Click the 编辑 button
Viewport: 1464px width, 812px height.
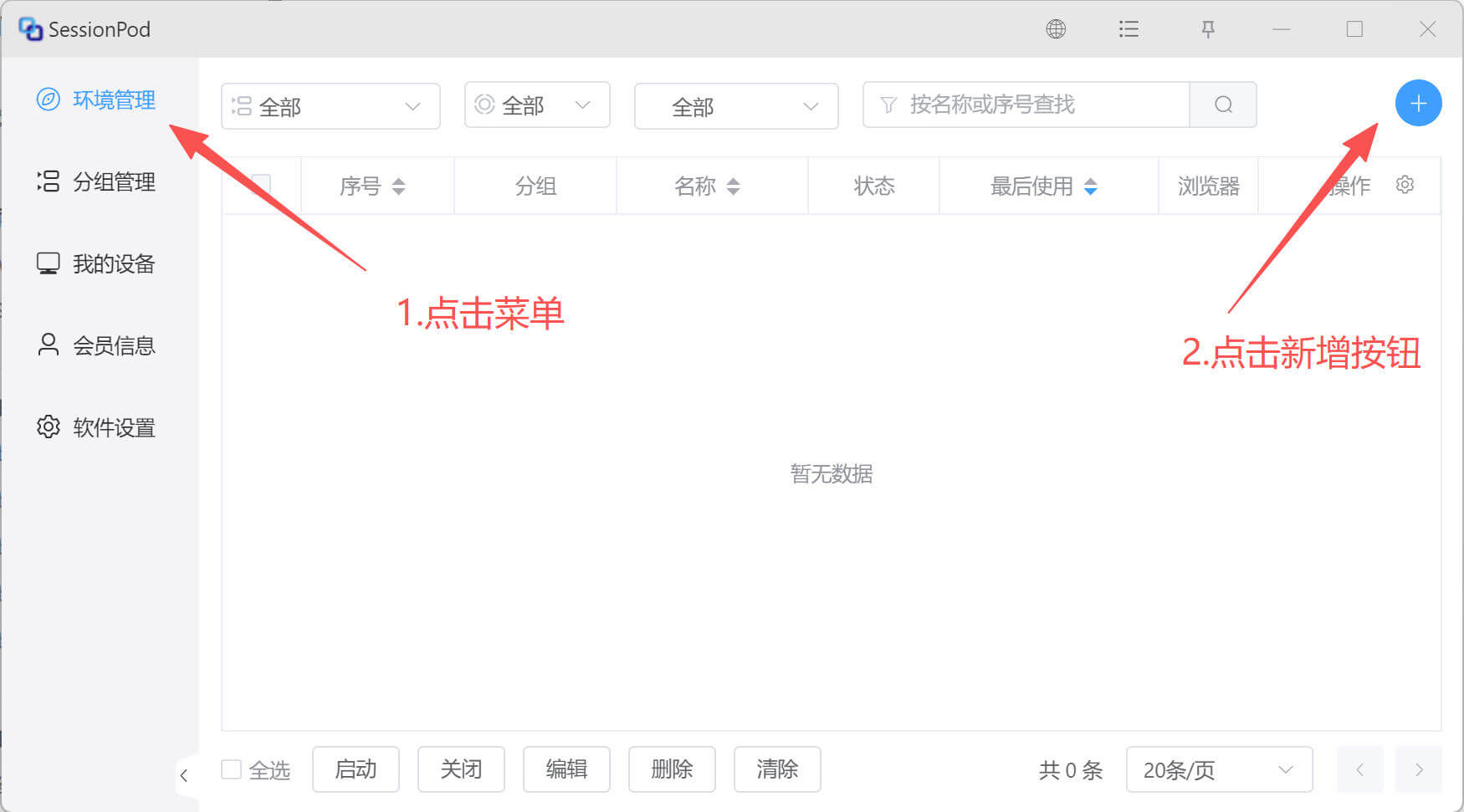click(x=566, y=769)
